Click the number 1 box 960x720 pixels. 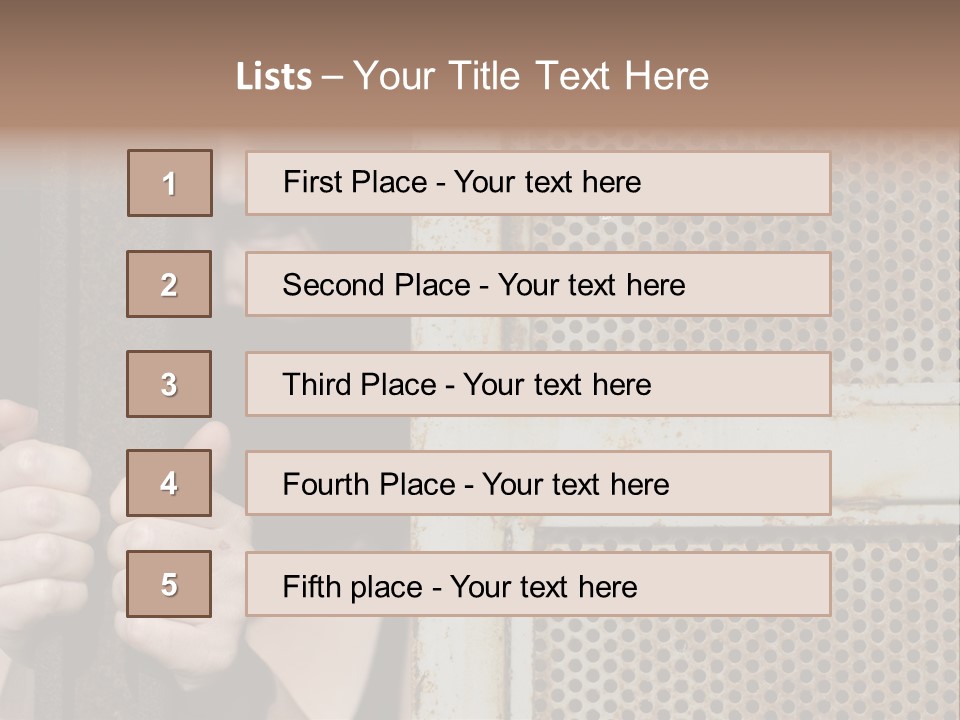tap(170, 183)
